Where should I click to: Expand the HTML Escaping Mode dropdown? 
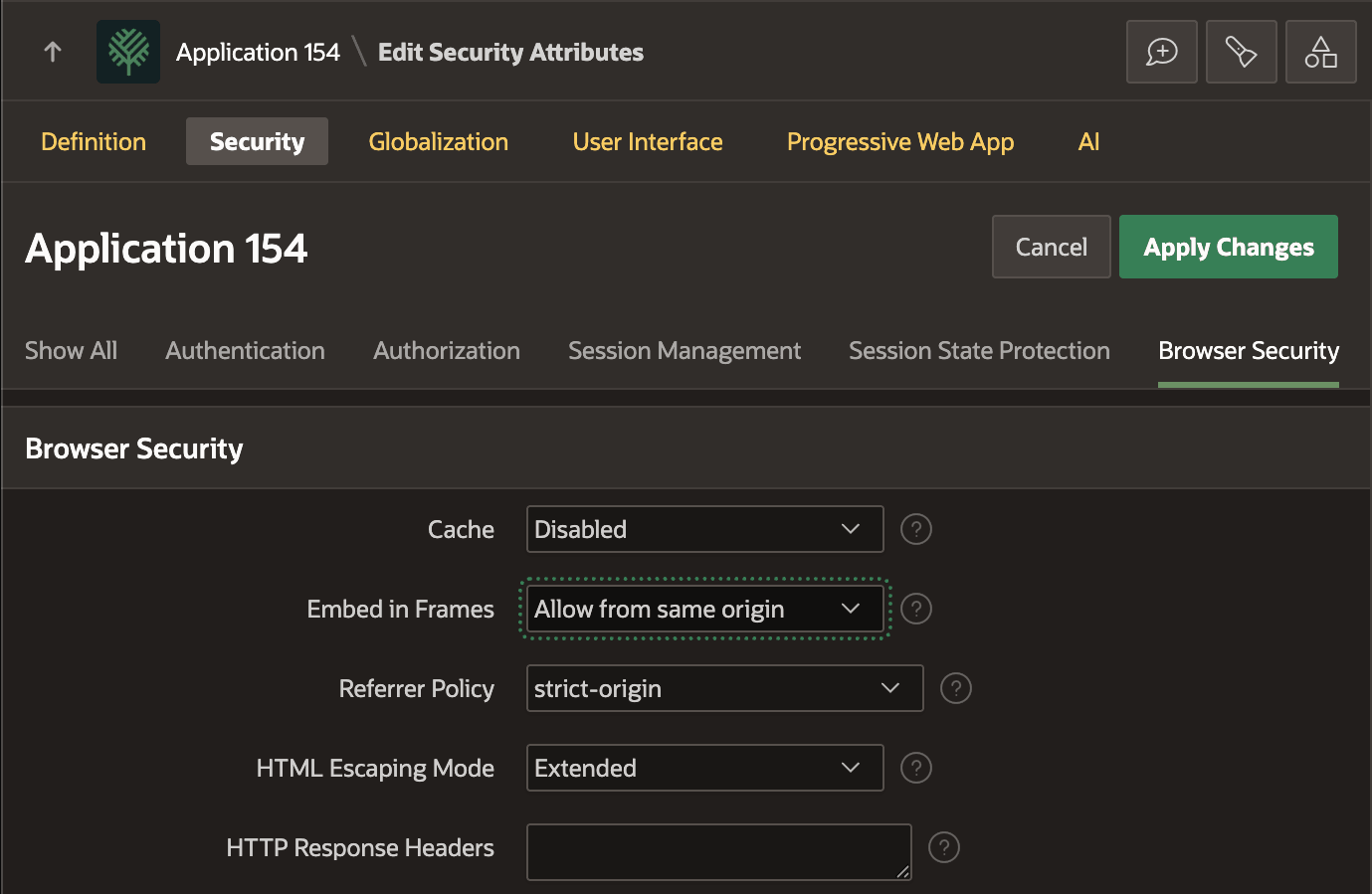coord(704,768)
